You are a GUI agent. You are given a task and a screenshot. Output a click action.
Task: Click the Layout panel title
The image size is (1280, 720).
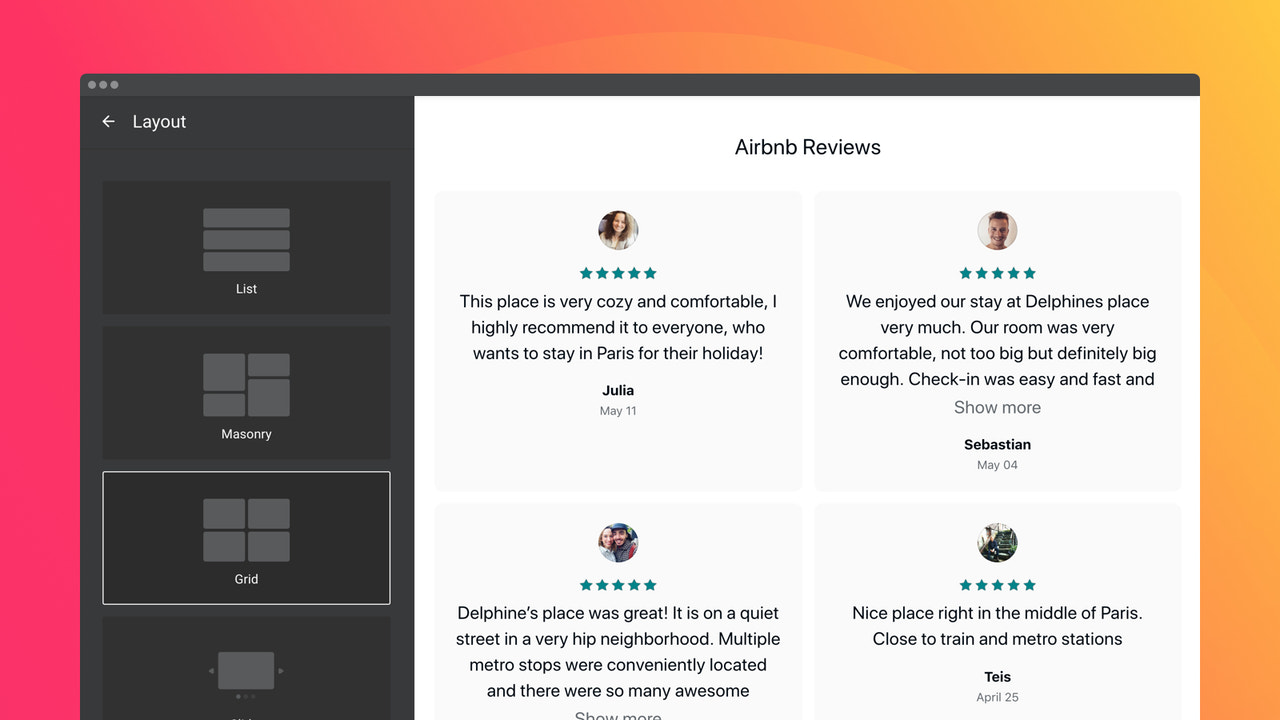[x=159, y=121]
